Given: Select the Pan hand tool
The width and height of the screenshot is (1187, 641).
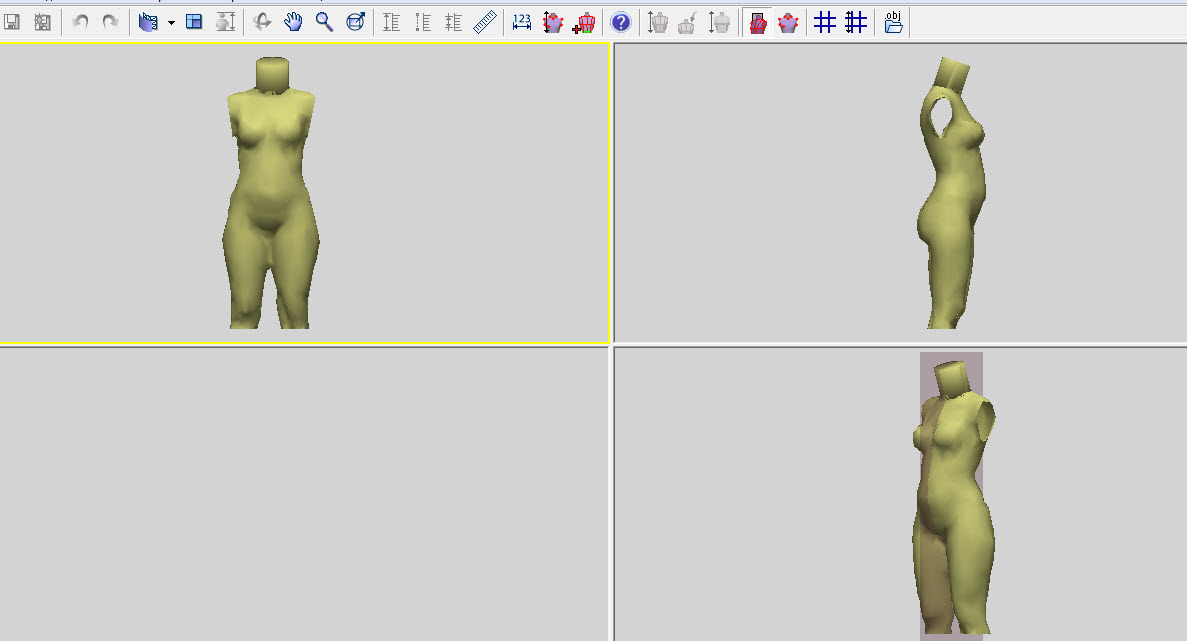Looking at the screenshot, I should [x=293, y=22].
